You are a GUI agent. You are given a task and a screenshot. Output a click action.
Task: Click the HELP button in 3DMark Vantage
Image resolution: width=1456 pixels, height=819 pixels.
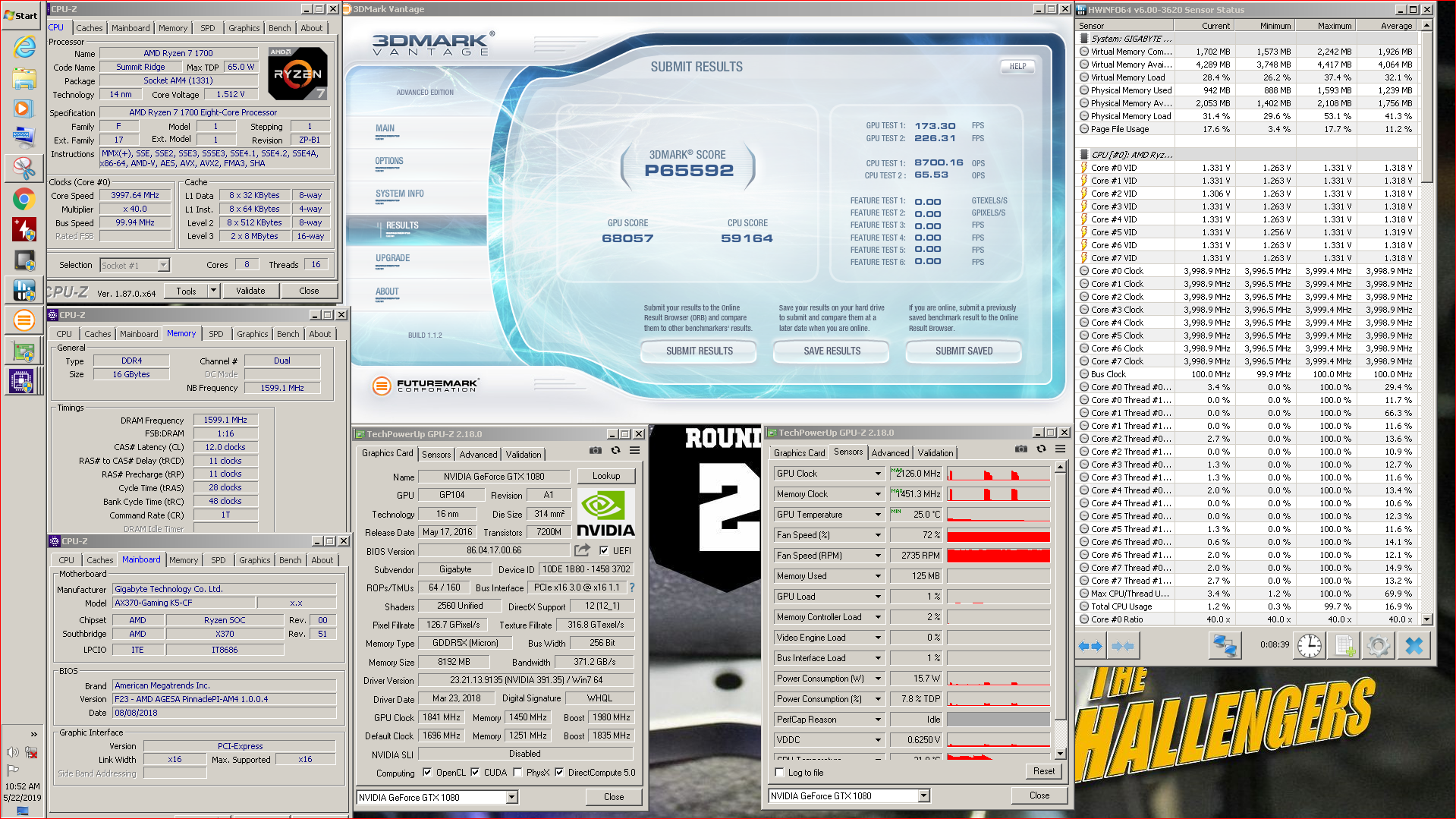[1017, 66]
